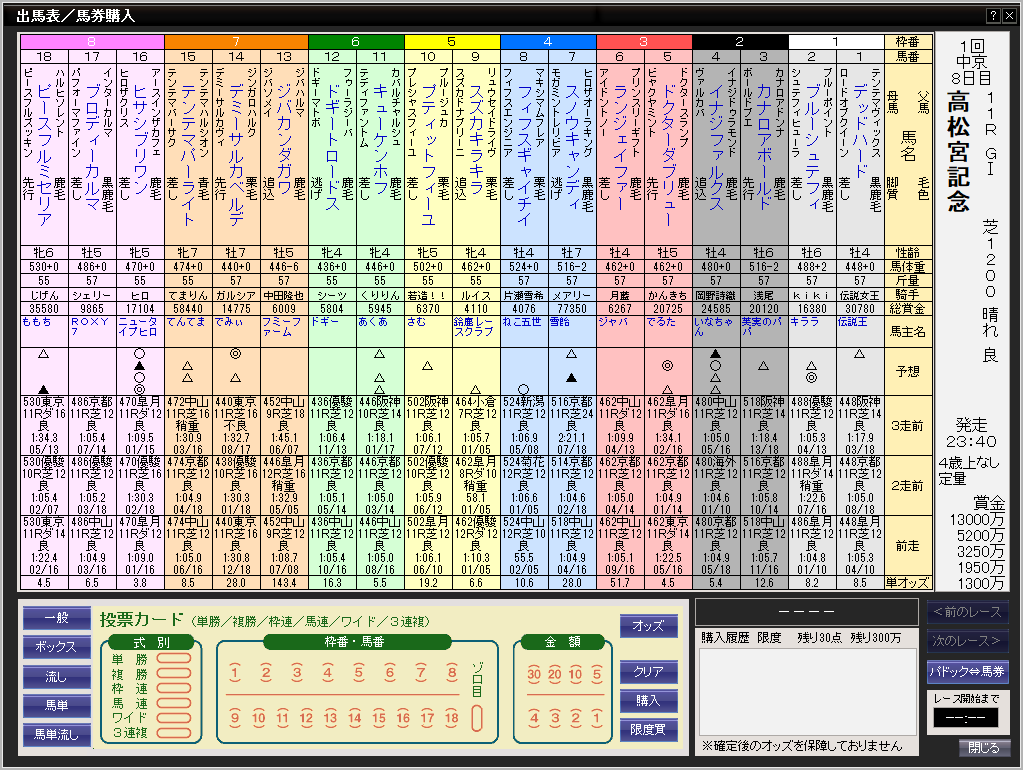Viewport: 1023px width, 770px height.
Task: Switch view with パドック⇔馬券 button
Action: click(967, 671)
